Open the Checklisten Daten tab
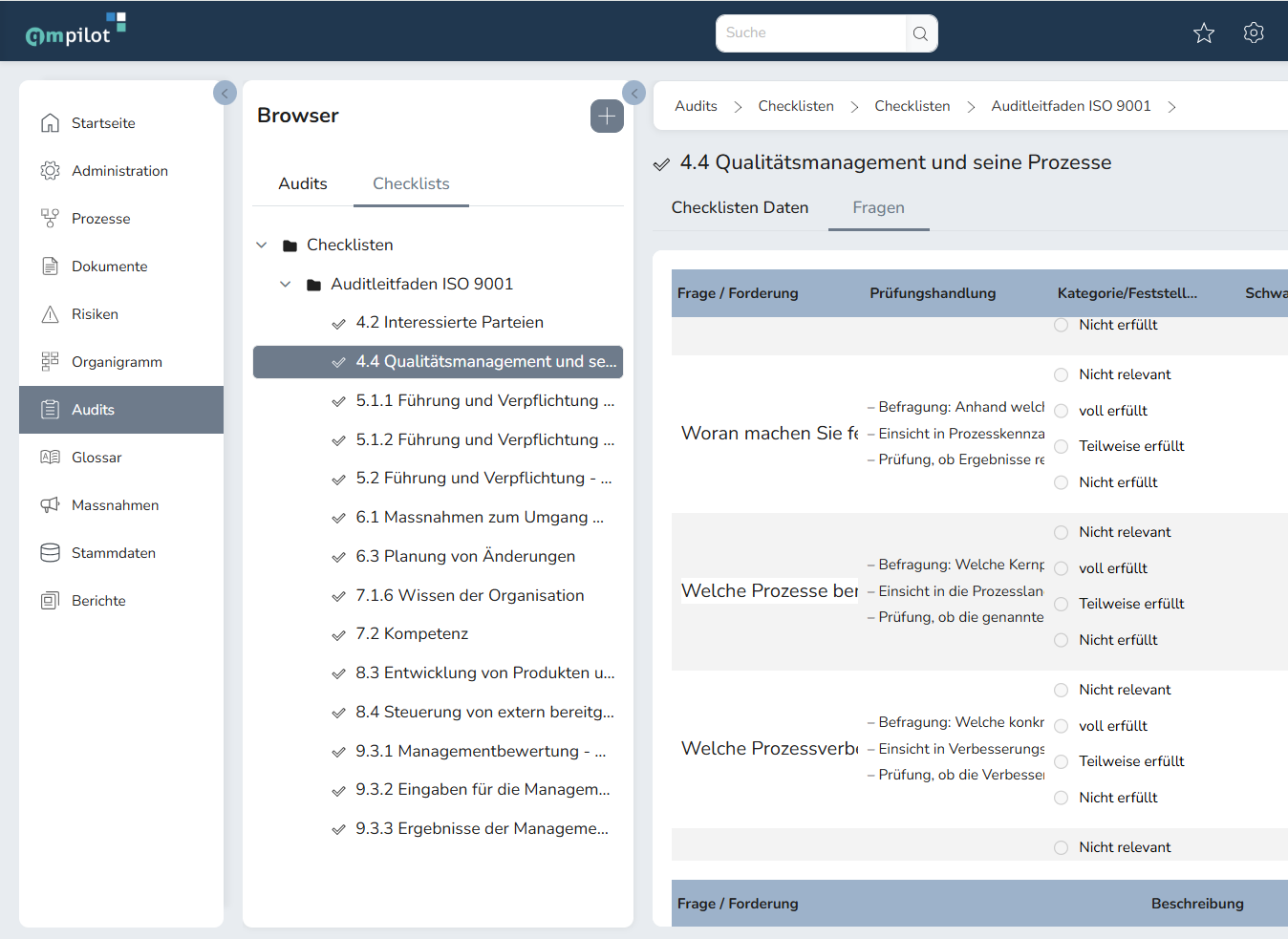The width and height of the screenshot is (1288, 939). click(x=740, y=207)
